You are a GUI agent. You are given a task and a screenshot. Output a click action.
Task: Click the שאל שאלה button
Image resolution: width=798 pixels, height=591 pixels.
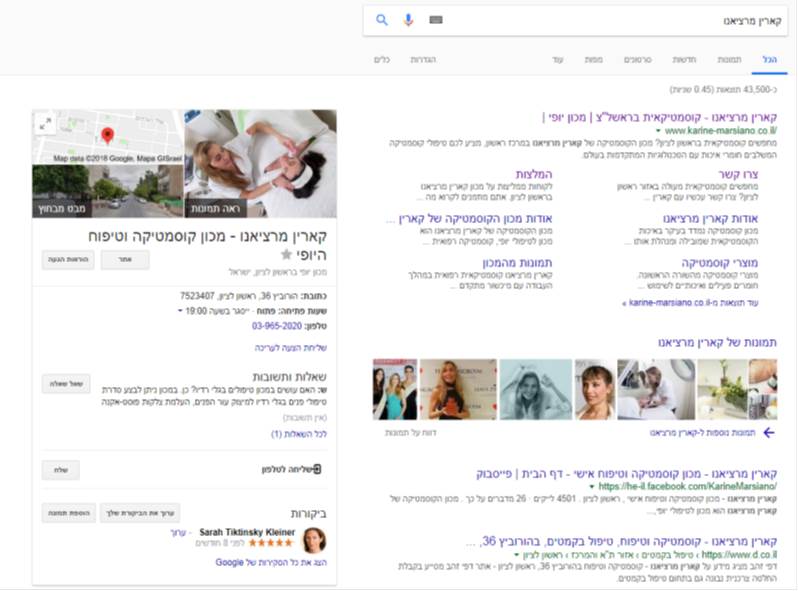[66, 384]
